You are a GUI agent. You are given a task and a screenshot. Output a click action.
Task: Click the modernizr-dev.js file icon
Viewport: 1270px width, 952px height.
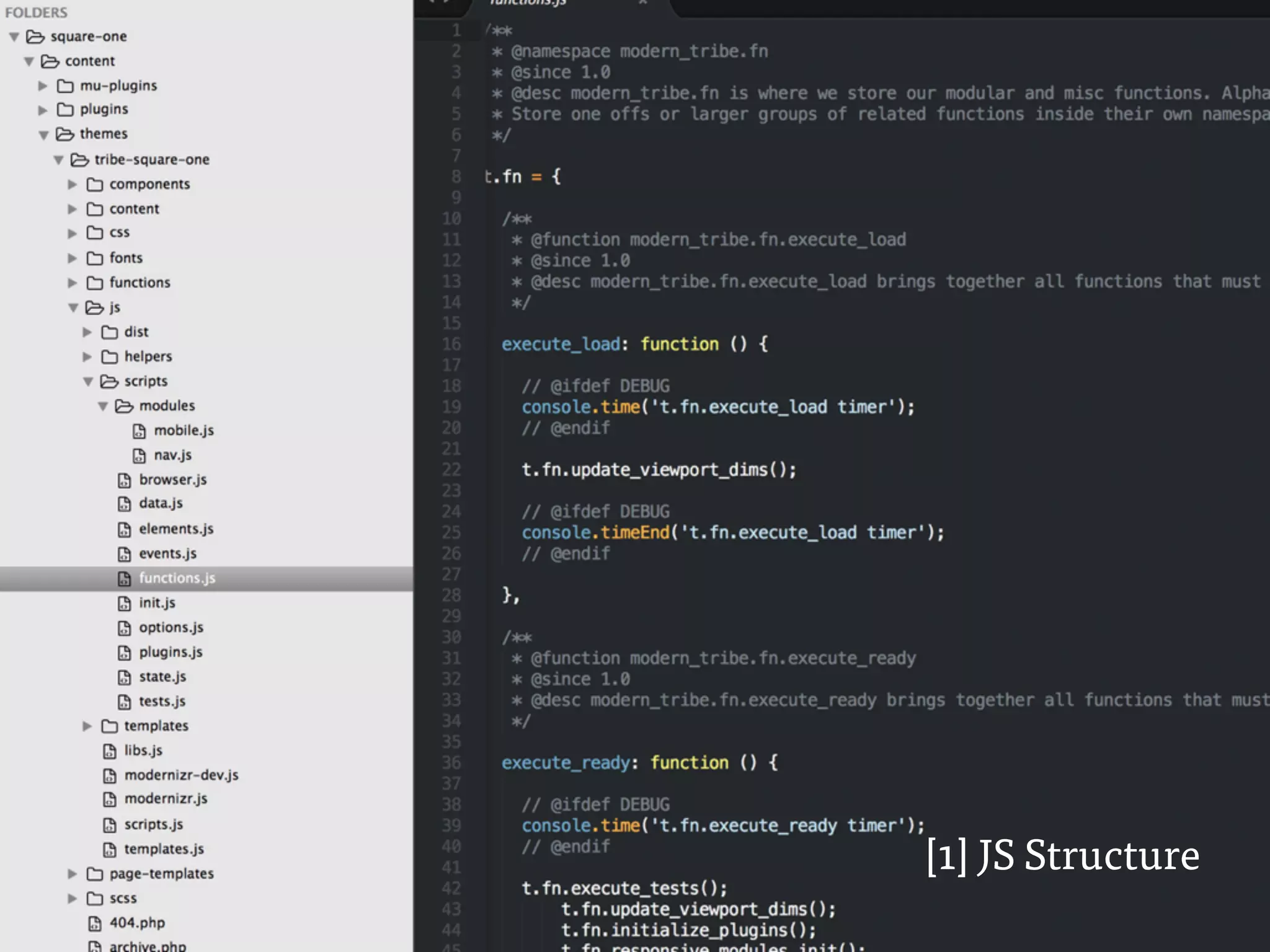pyautogui.click(x=110, y=775)
